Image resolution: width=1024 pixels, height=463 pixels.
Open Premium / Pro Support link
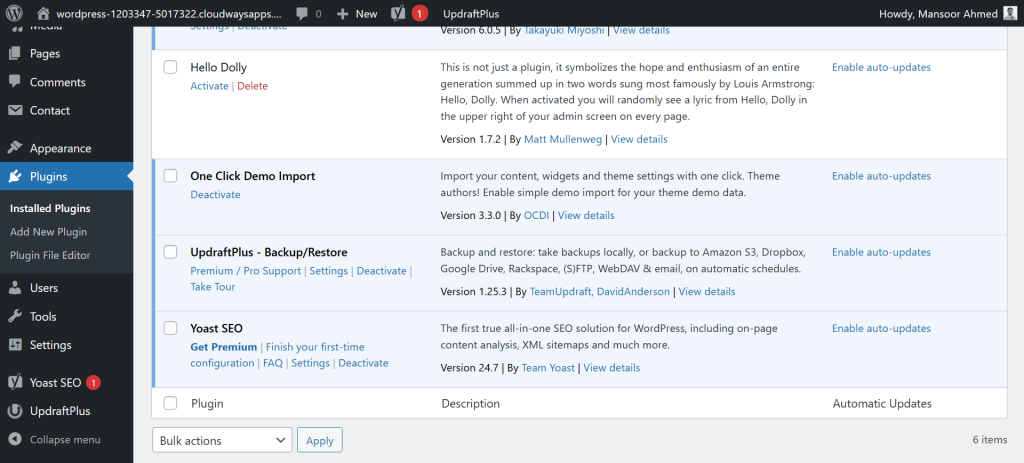246,270
